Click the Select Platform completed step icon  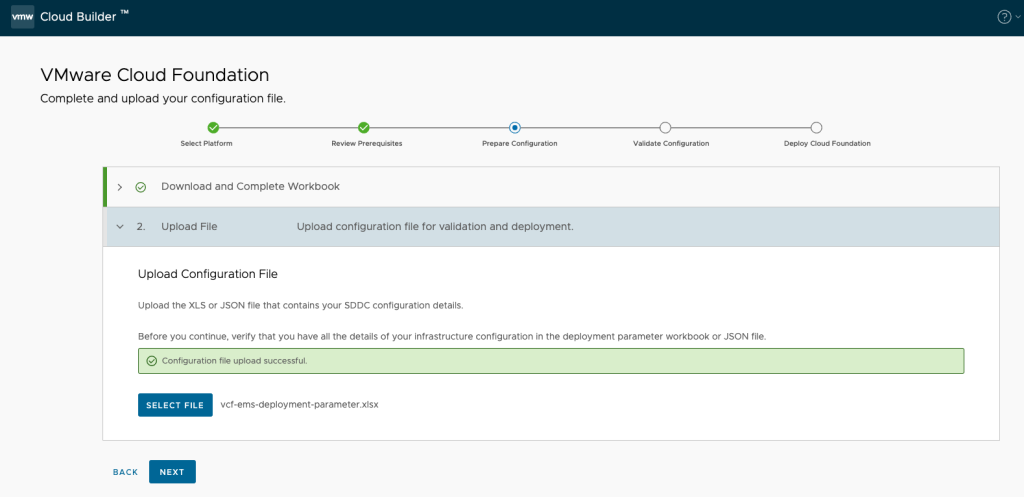pos(213,127)
